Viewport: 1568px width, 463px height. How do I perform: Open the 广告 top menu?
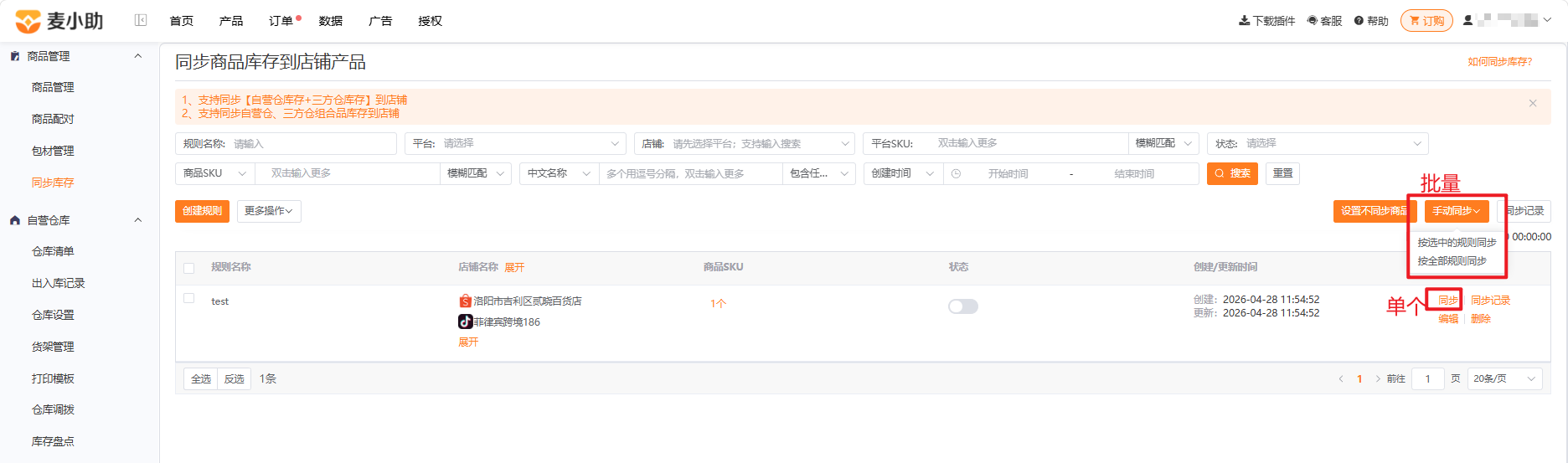(380, 21)
